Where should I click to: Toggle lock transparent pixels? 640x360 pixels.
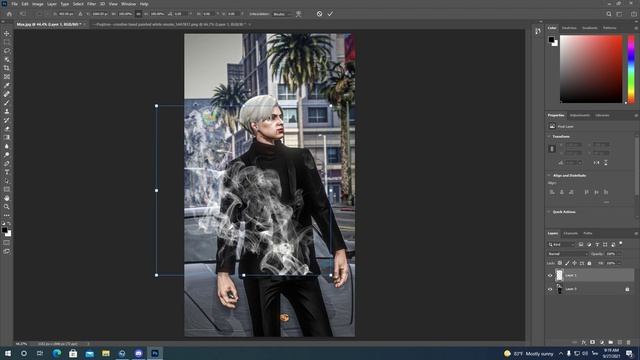(x=560, y=263)
